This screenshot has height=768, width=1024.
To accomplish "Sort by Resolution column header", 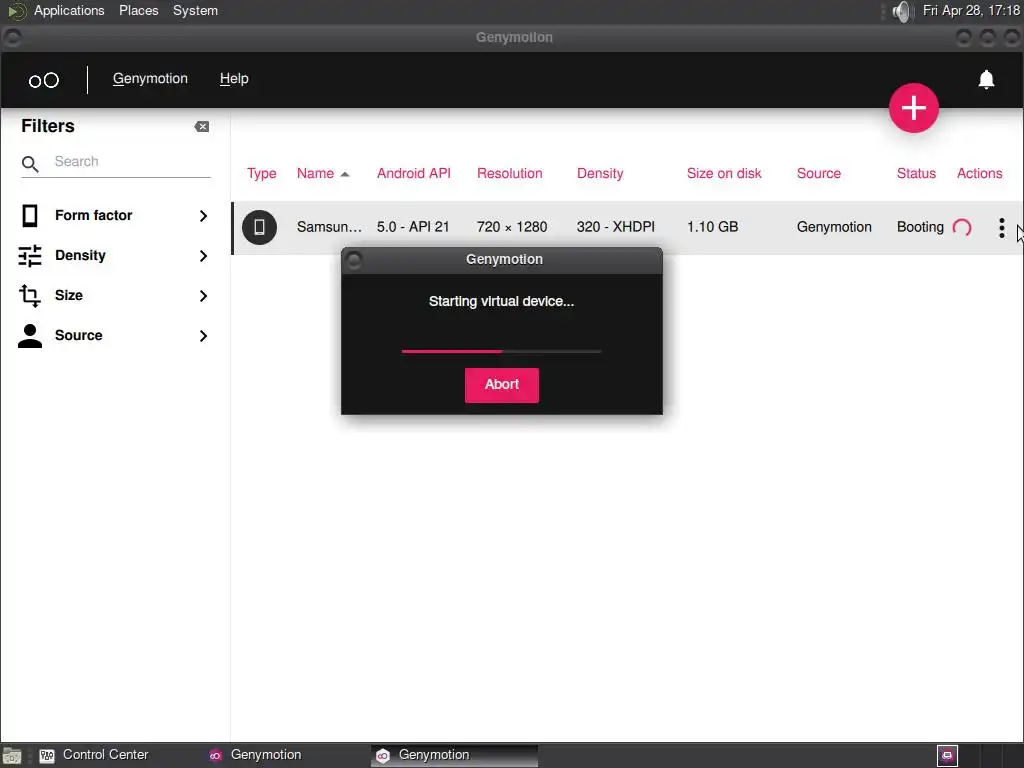I will coord(509,173).
